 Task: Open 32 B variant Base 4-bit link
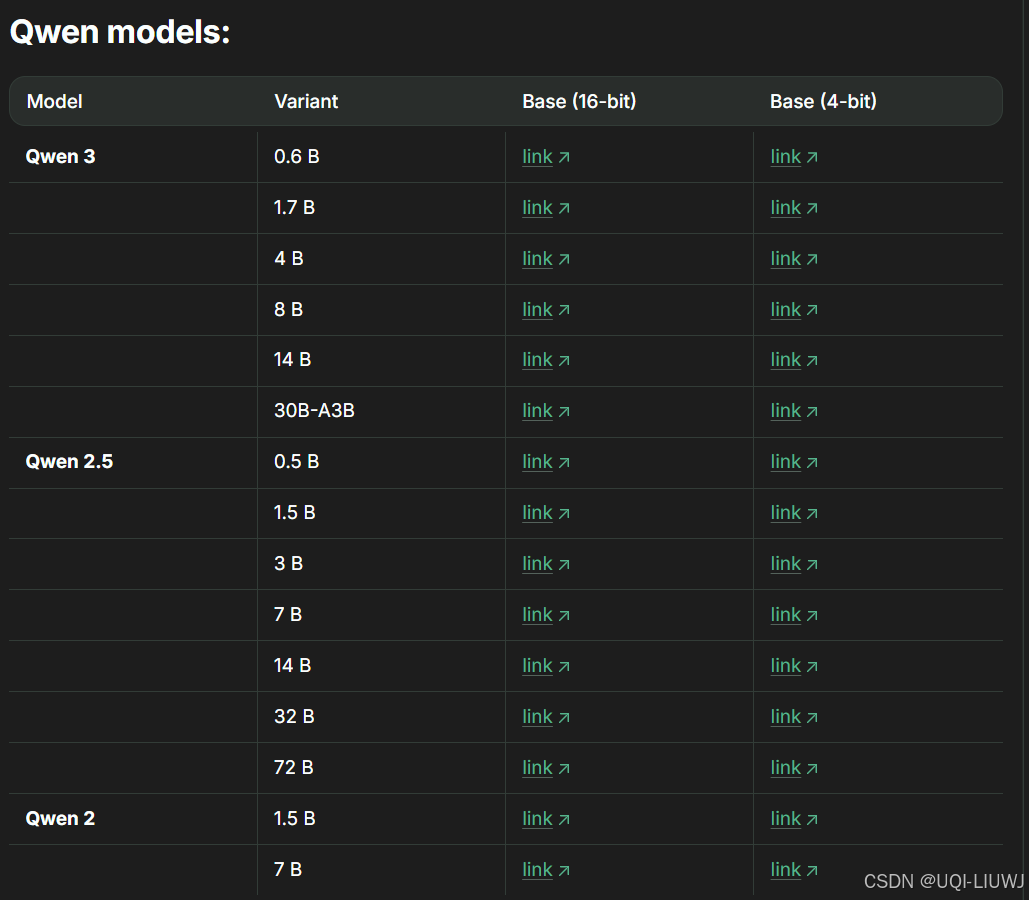pos(793,717)
